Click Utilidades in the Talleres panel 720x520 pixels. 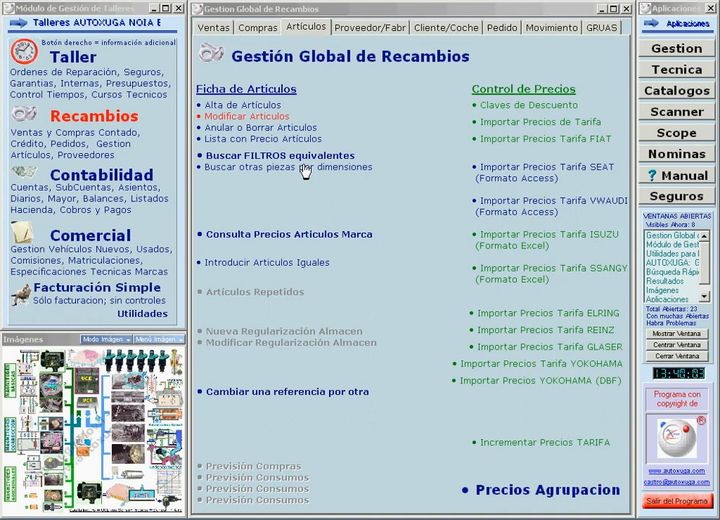click(x=142, y=314)
